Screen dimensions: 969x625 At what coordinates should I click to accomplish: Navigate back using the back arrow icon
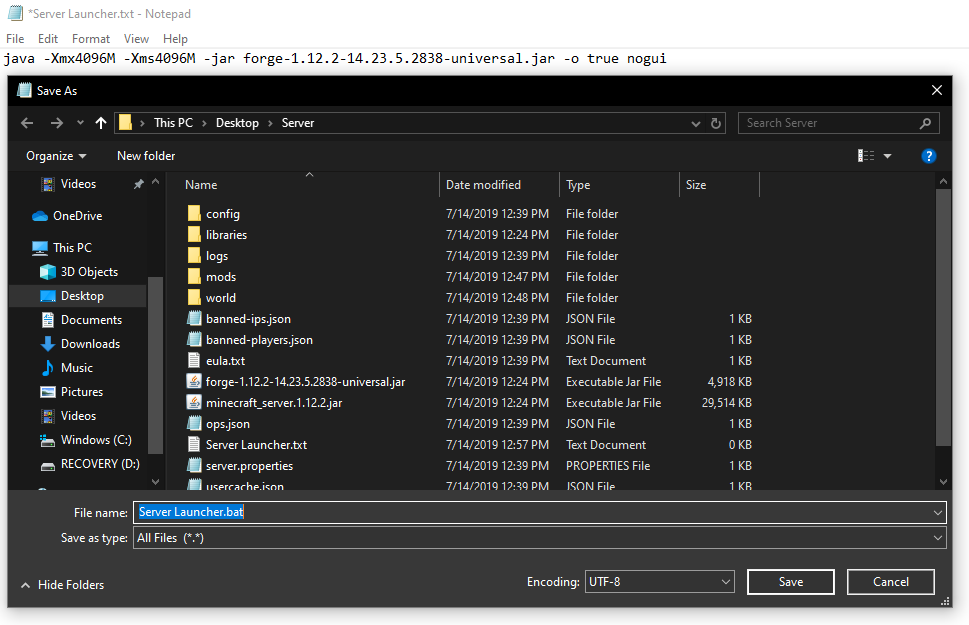pyautogui.click(x=26, y=122)
